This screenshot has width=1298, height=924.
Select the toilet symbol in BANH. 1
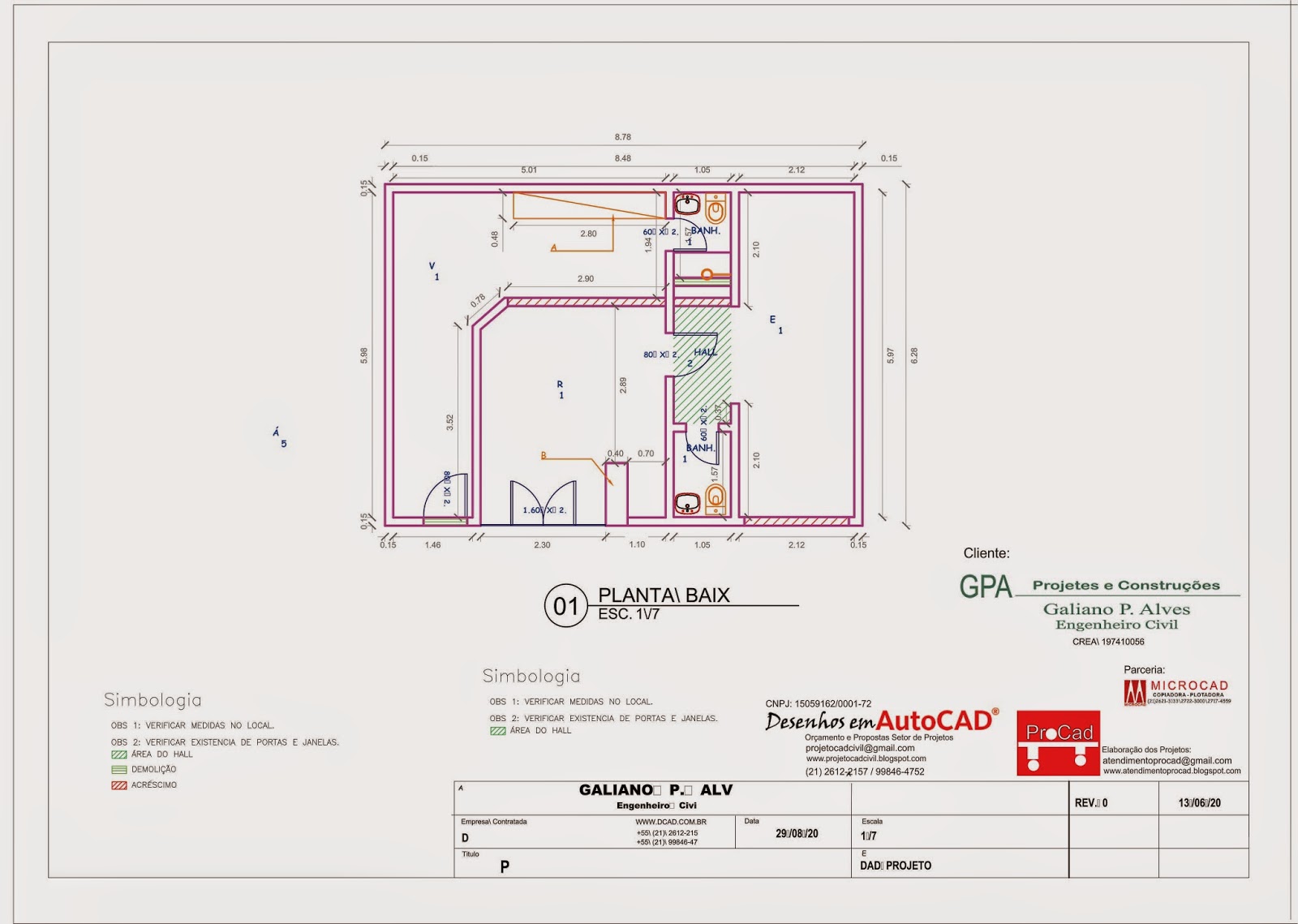pos(716,207)
